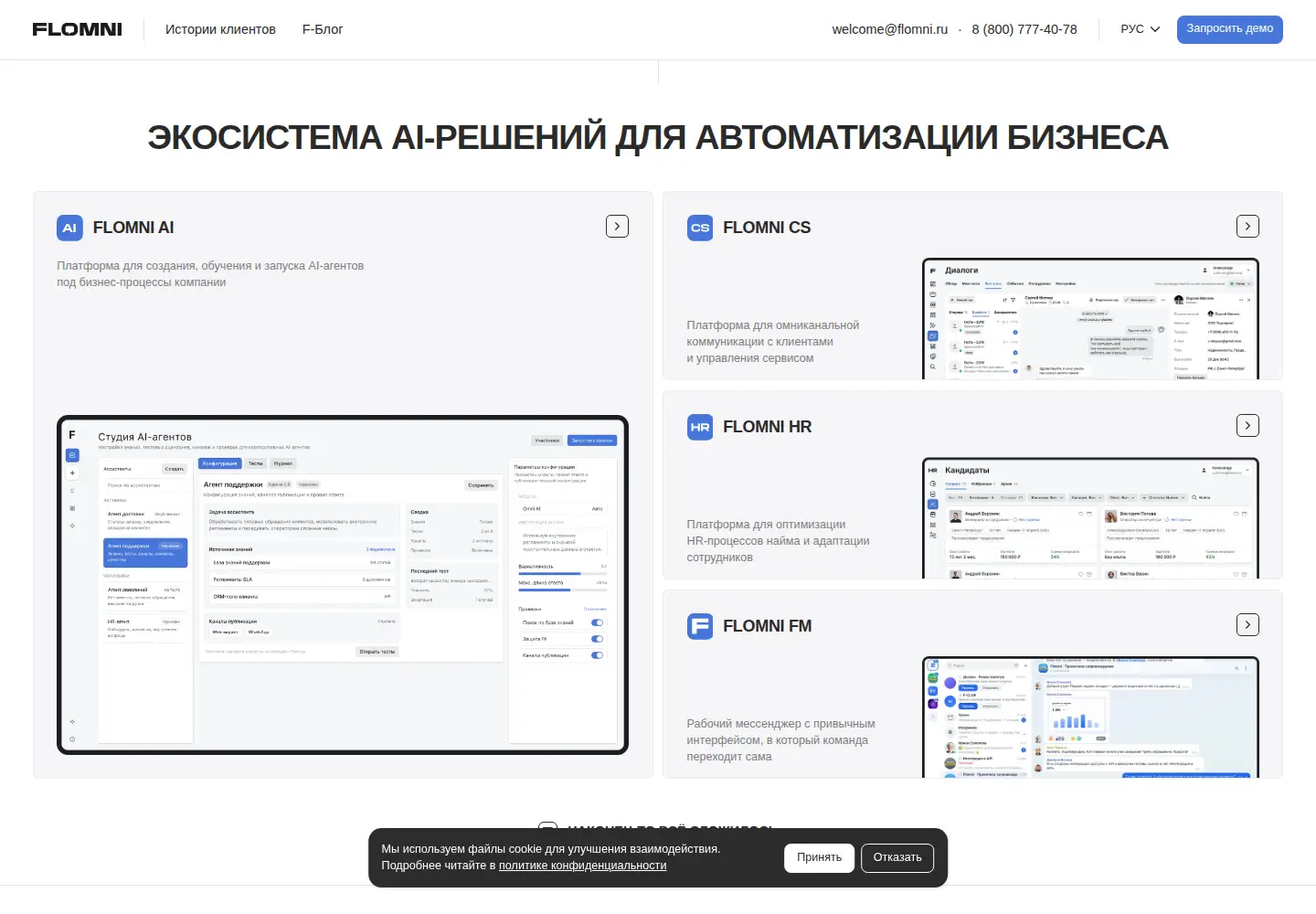Open the AI agents studio screenshot

click(x=343, y=585)
